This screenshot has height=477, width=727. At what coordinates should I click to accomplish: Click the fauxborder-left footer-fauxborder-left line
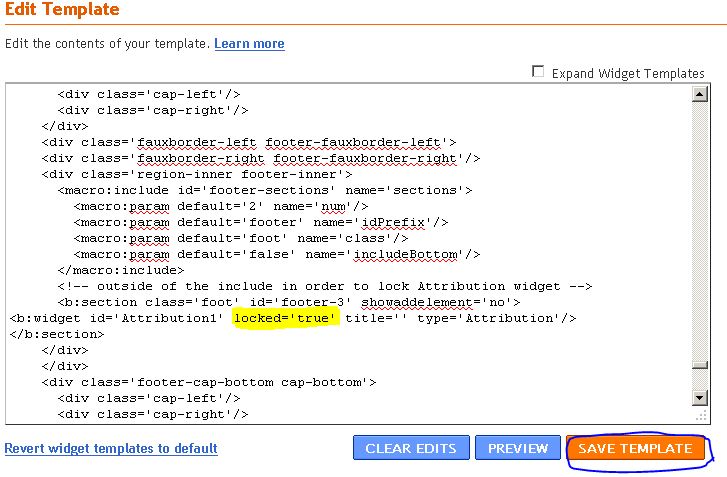249,142
